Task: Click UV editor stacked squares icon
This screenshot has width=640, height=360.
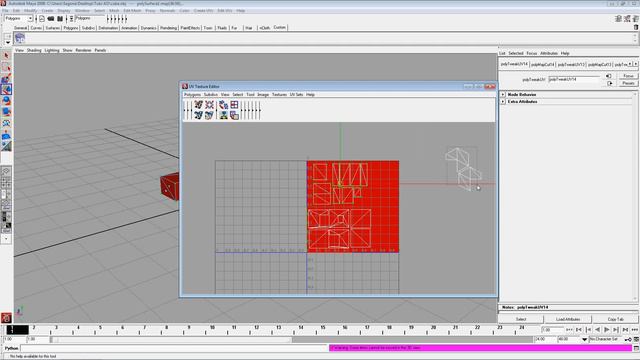Action: pyautogui.click(x=234, y=116)
